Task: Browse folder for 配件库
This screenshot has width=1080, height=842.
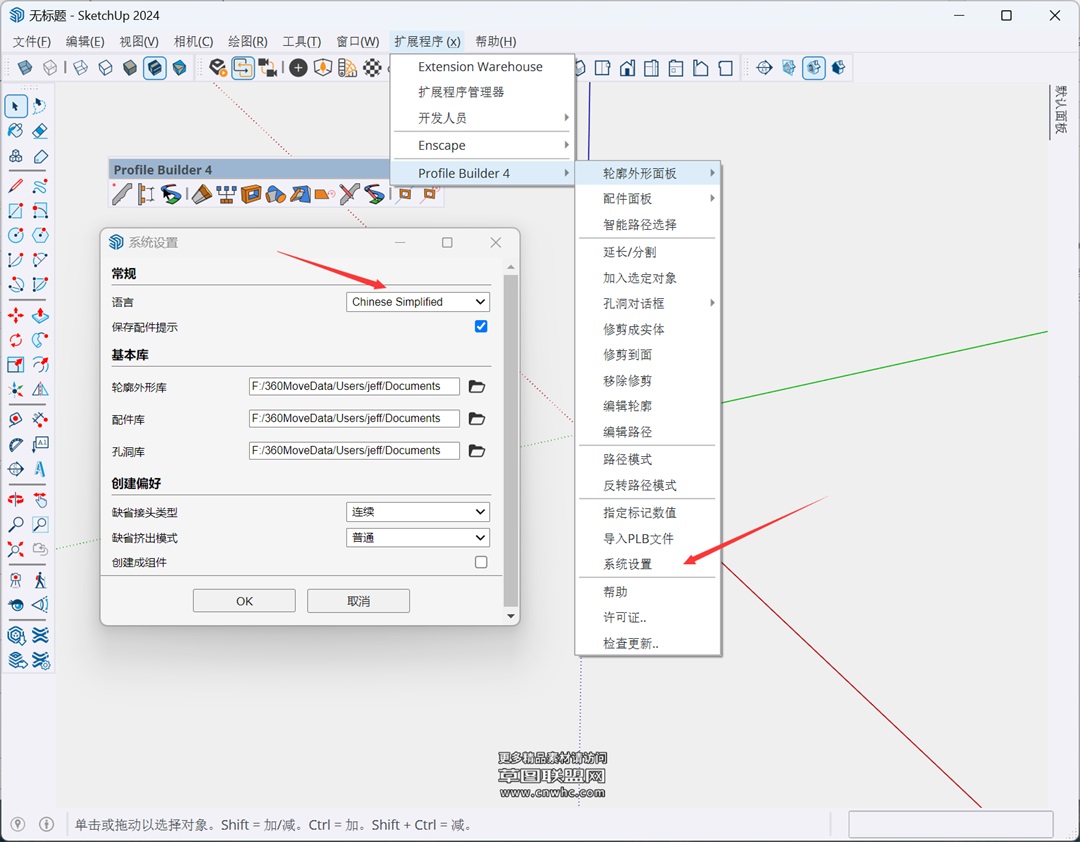Action: [477, 418]
